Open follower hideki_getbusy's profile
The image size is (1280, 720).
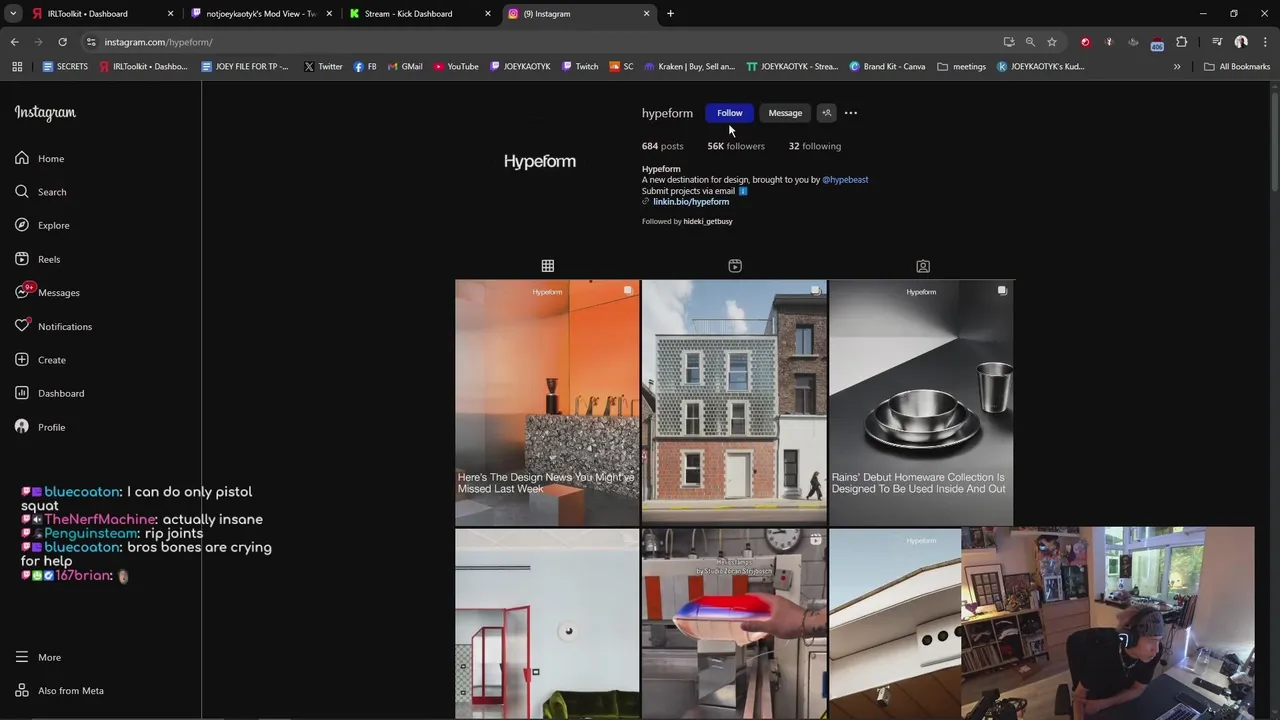pyautogui.click(x=708, y=221)
